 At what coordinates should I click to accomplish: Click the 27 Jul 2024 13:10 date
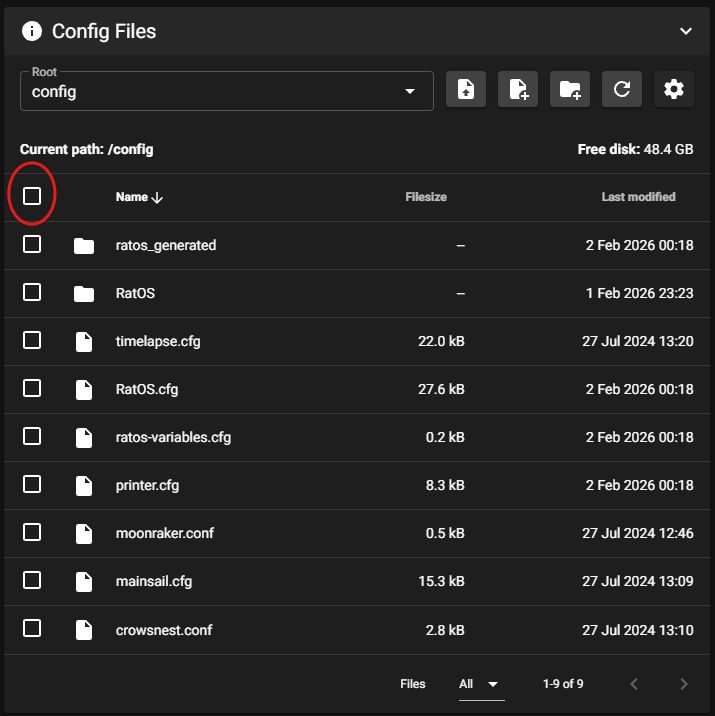tap(638, 630)
